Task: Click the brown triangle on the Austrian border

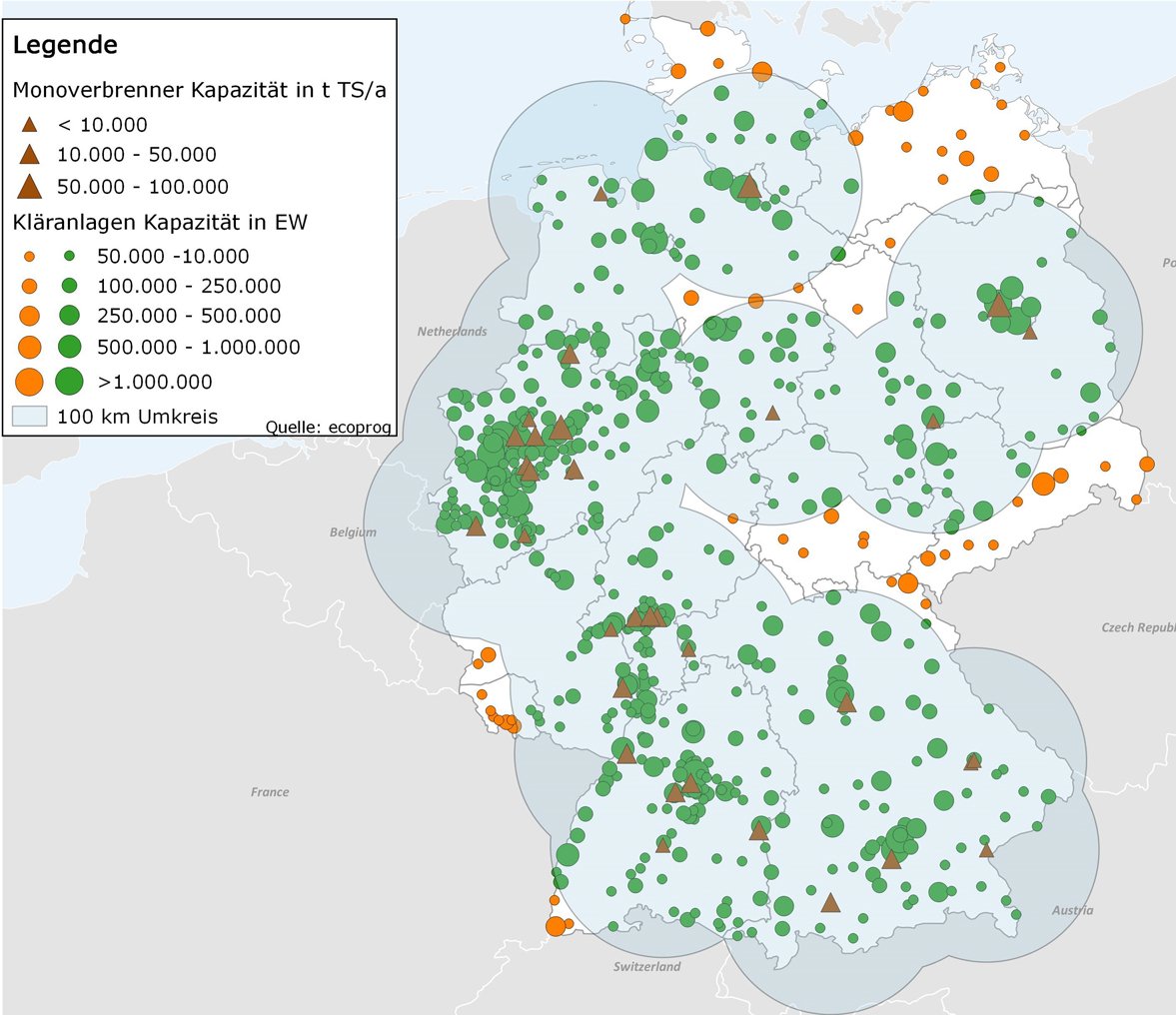Action: 986,850
